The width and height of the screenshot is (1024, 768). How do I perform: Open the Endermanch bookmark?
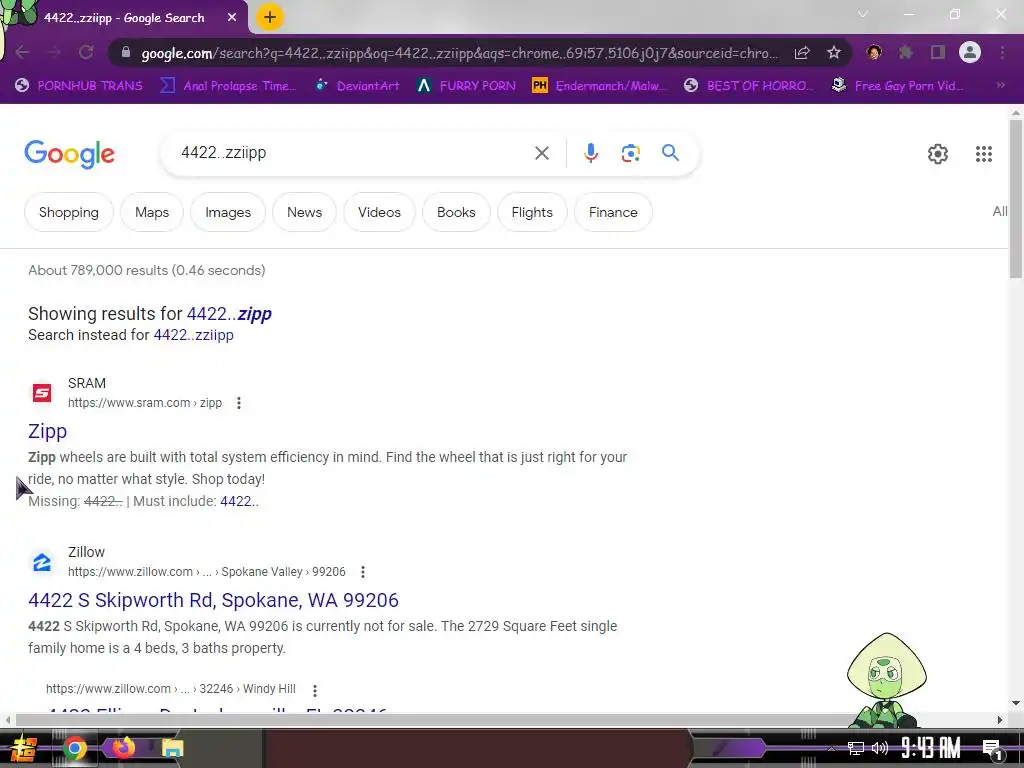click(600, 85)
